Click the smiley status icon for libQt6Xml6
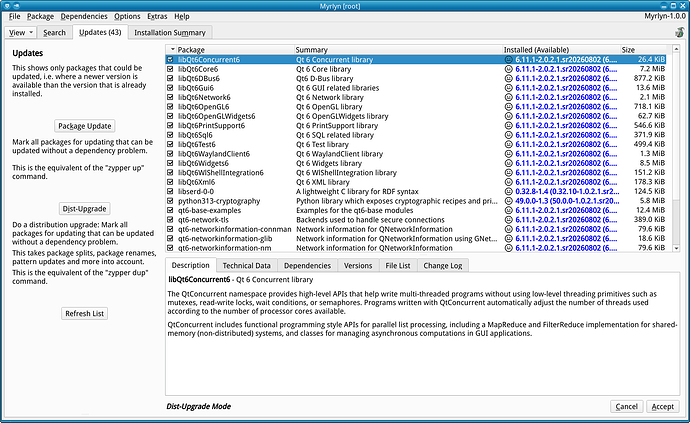Screen dimensions: 690x423 [x=508, y=182]
